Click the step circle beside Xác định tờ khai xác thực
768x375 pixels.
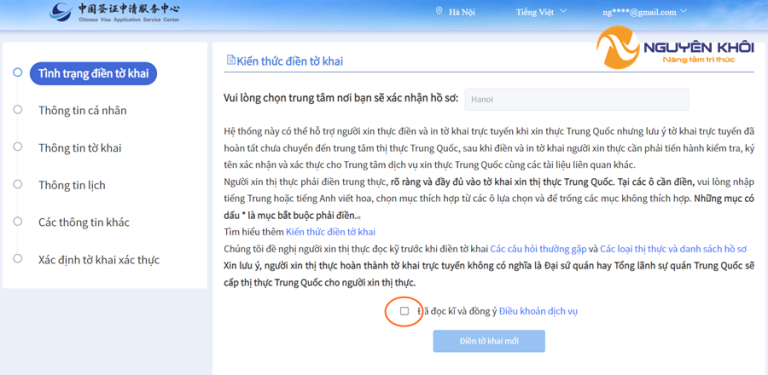pos(18,258)
